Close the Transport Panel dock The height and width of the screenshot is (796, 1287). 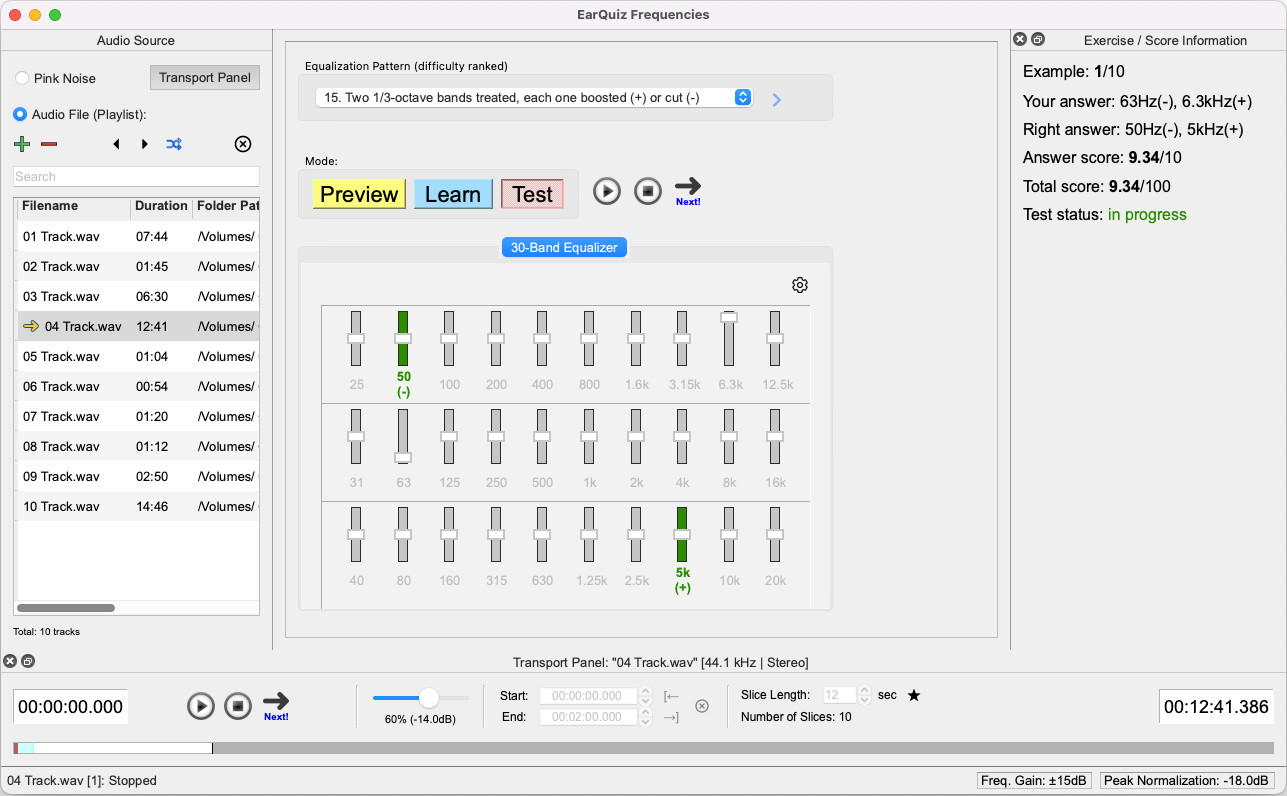click(x=10, y=661)
